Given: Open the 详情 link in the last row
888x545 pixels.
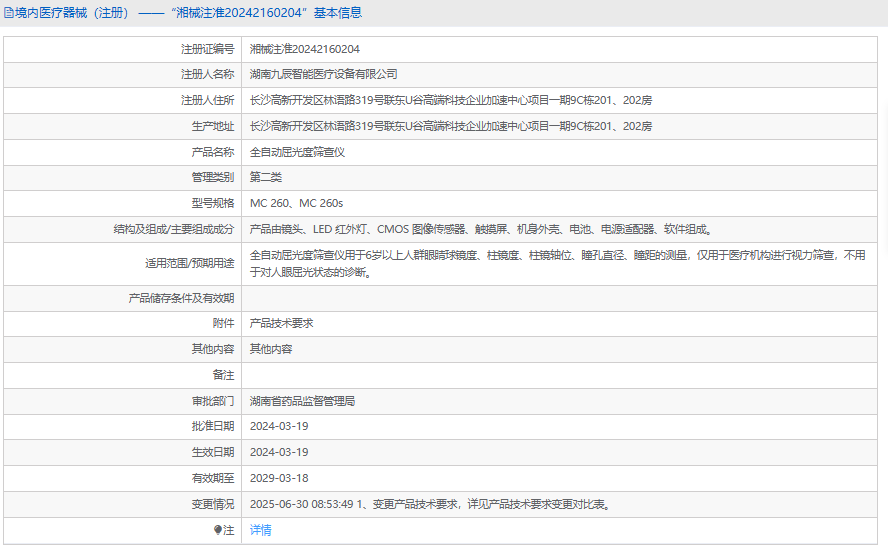Looking at the screenshot, I should click(261, 530).
